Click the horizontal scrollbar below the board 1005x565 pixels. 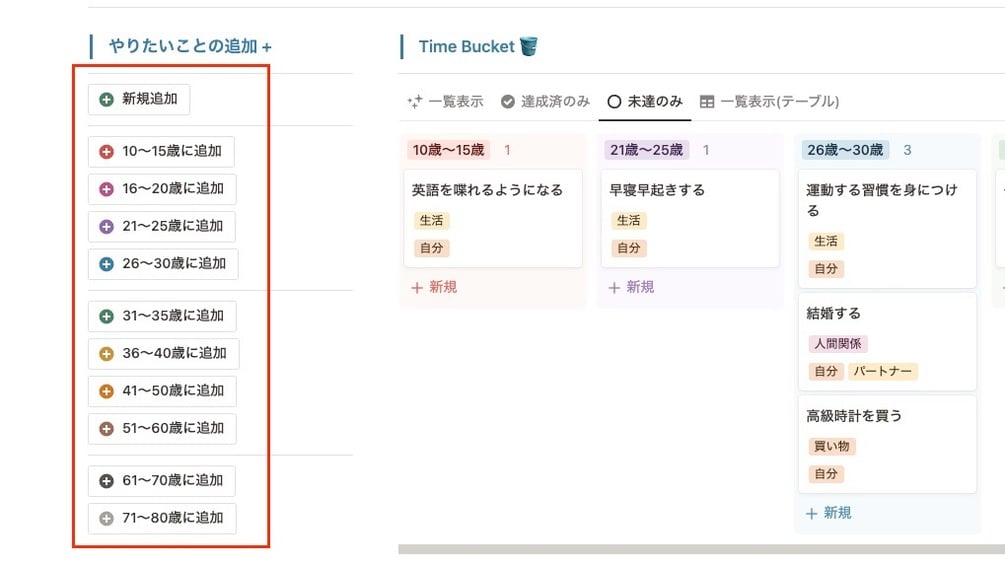coord(700,549)
